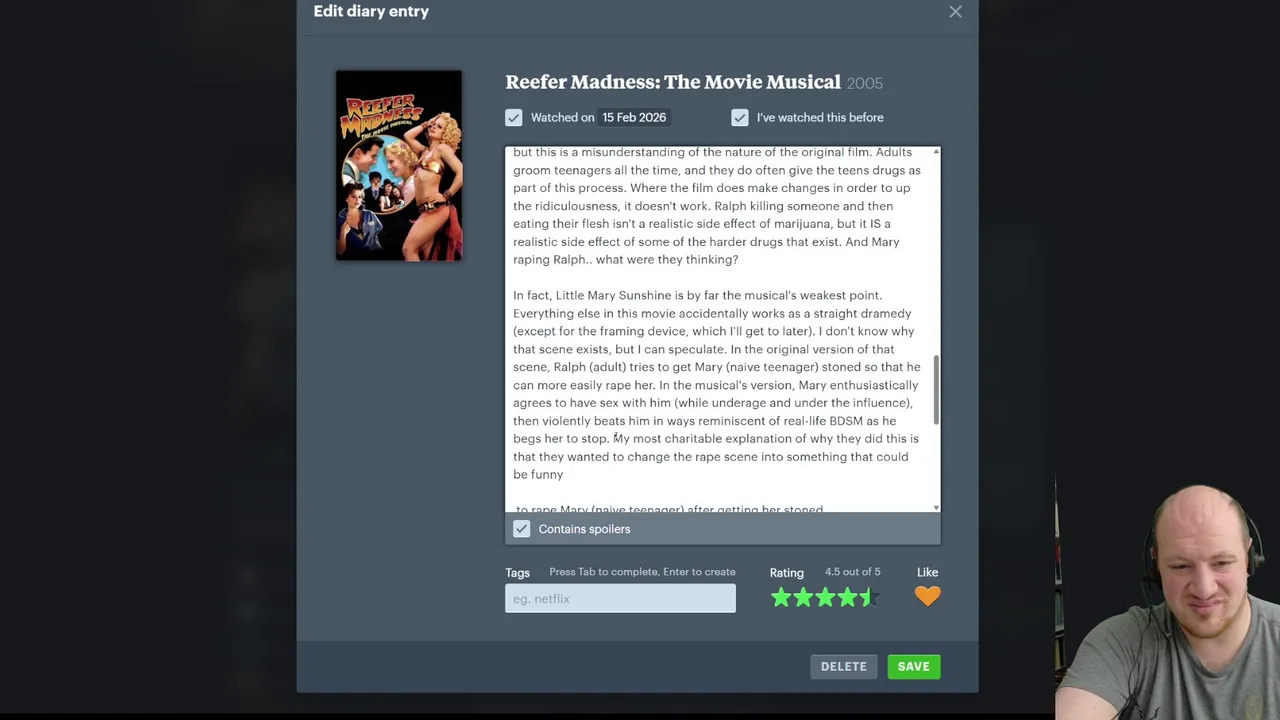Screen dimensions: 1280x720
Task: Toggle the Watched on checkbox
Action: click(514, 118)
